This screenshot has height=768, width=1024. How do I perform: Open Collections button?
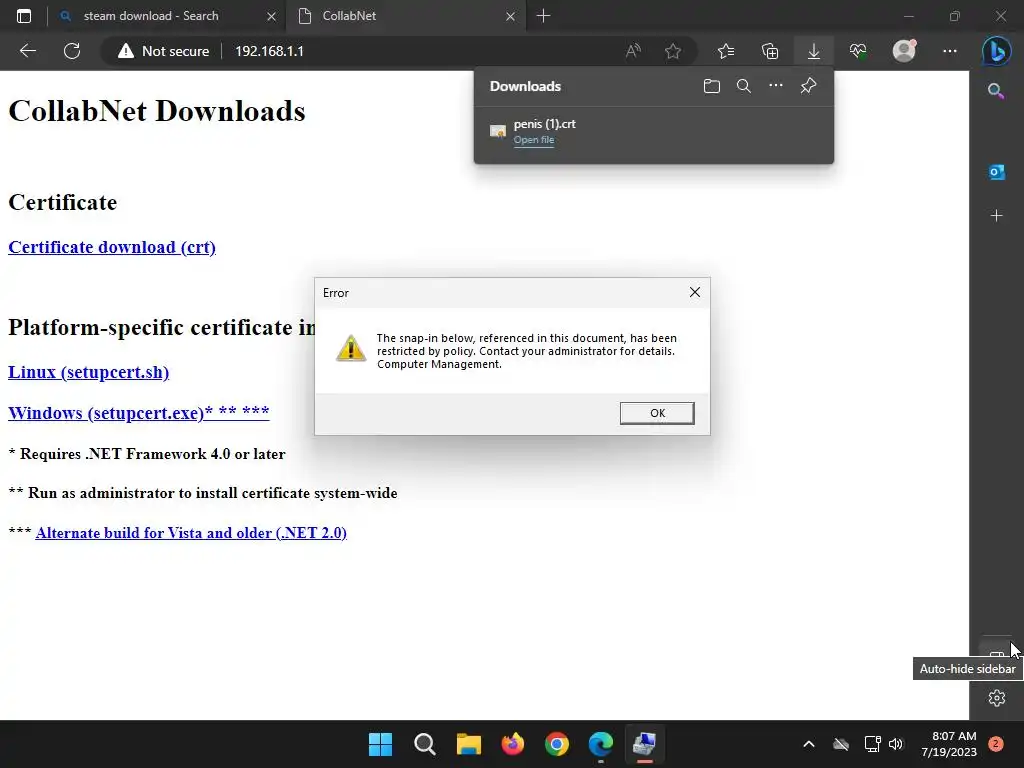[770, 51]
